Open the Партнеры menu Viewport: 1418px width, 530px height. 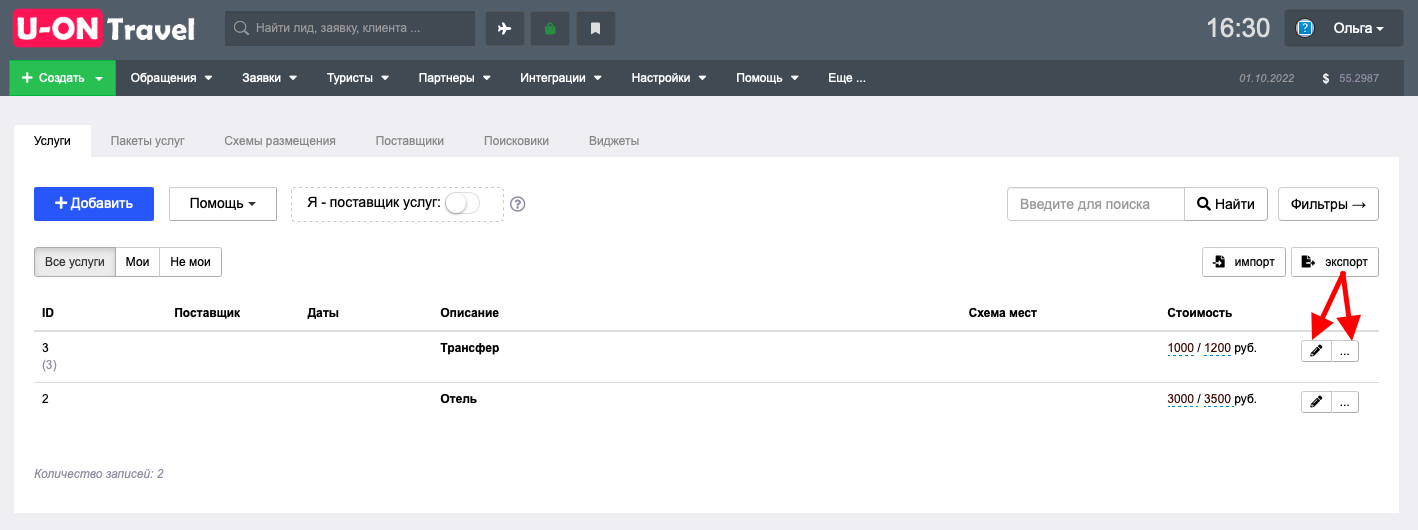(455, 78)
